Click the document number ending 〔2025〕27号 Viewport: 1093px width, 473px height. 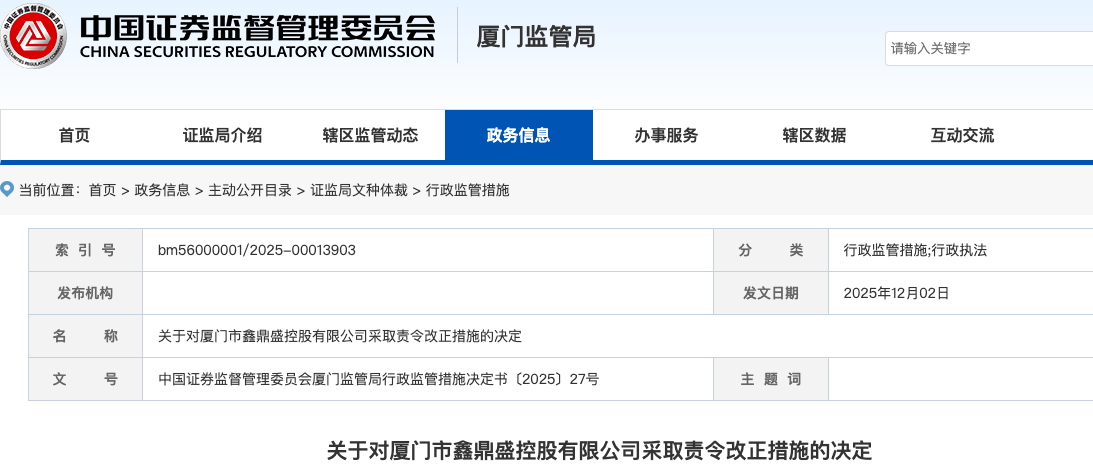click(378, 380)
